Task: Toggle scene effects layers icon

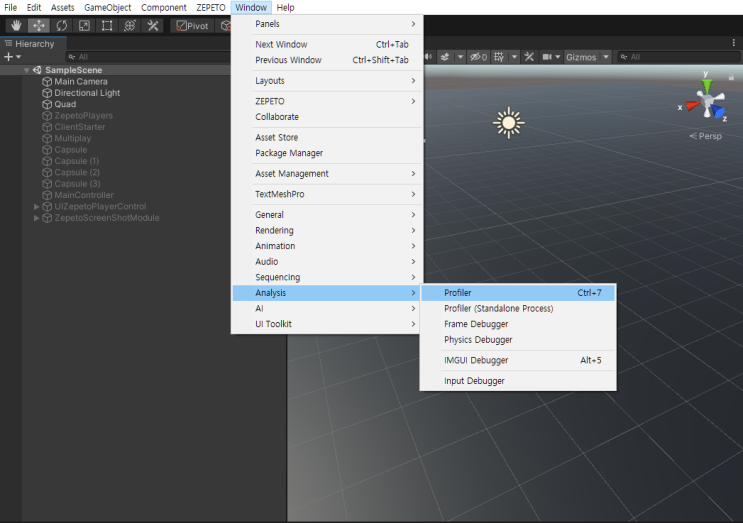Action: click(445, 57)
